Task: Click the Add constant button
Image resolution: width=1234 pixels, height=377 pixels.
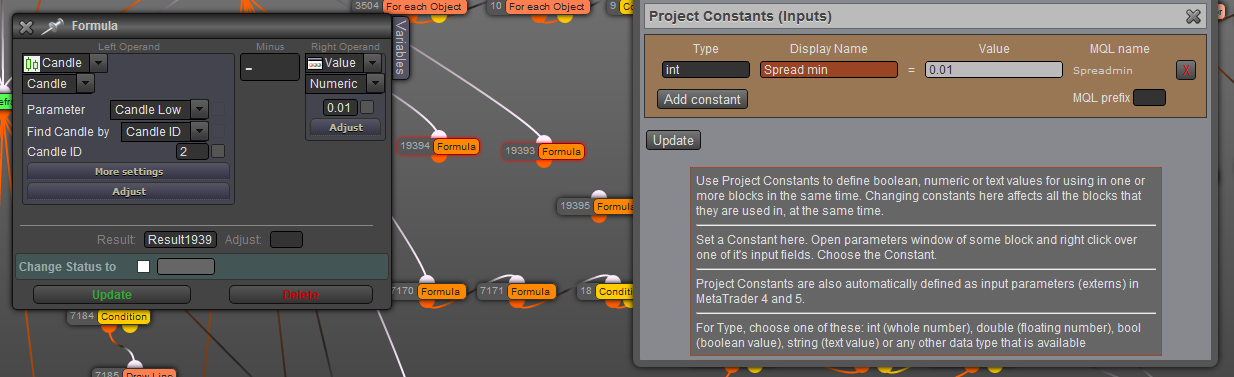Action: click(702, 99)
